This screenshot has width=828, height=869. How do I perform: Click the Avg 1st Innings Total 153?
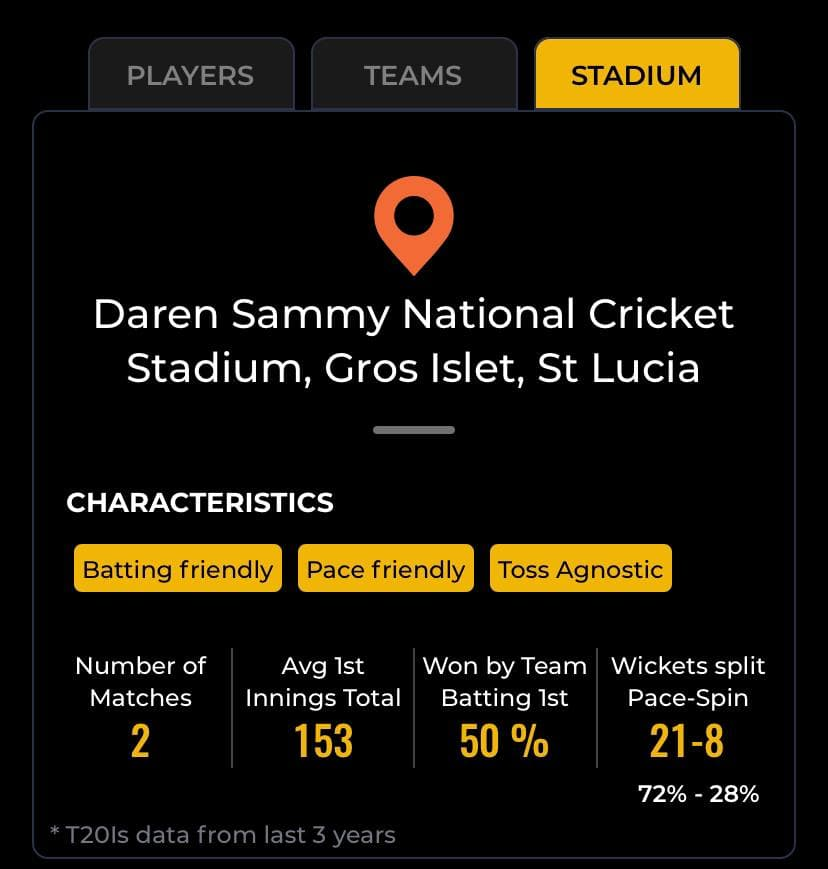[x=323, y=741]
